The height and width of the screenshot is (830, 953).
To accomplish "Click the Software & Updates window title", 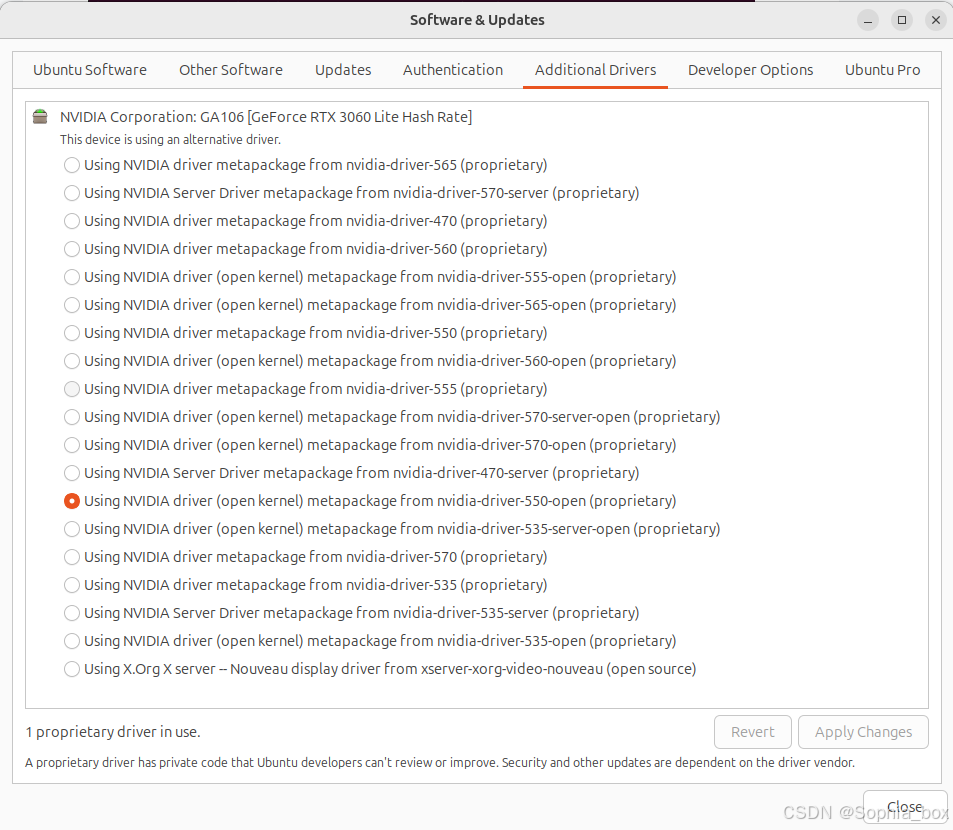I will [x=477, y=20].
